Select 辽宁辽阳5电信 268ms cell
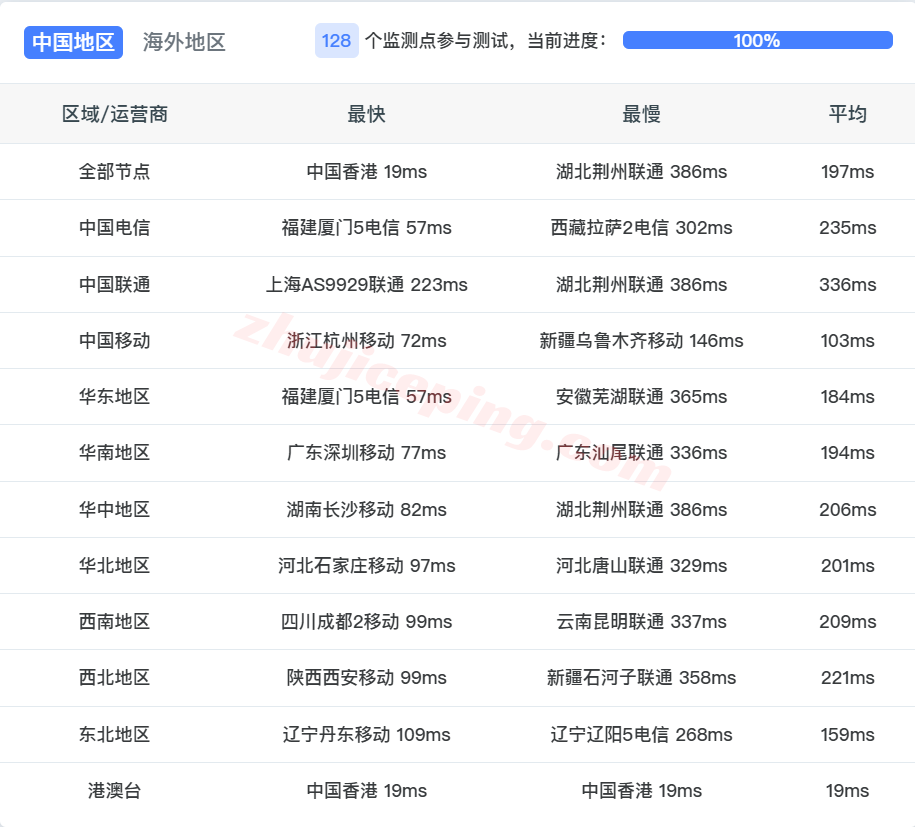Image resolution: width=915 pixels, height=827 pixels. pos(641,735)
